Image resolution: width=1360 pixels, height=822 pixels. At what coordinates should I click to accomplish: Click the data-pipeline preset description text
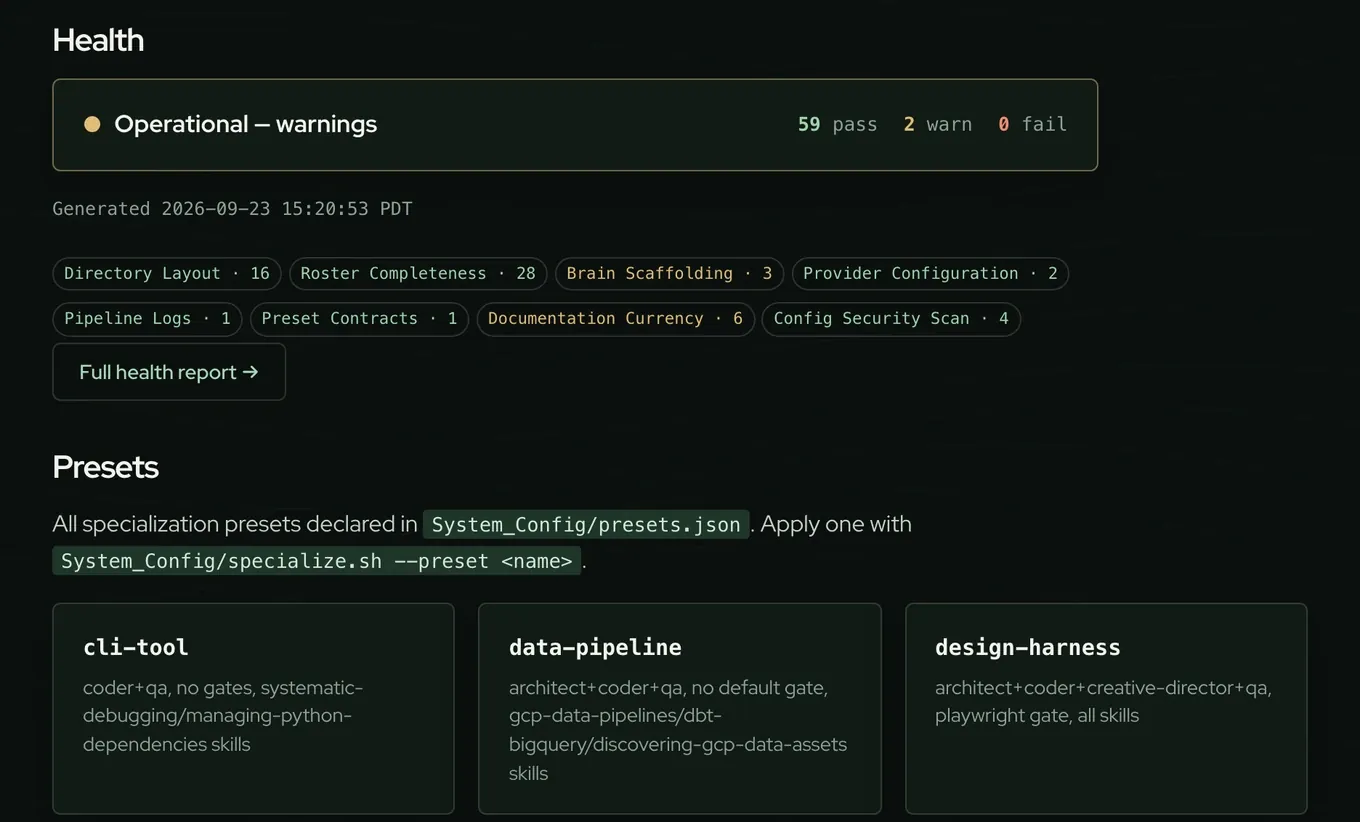point(678,730)
